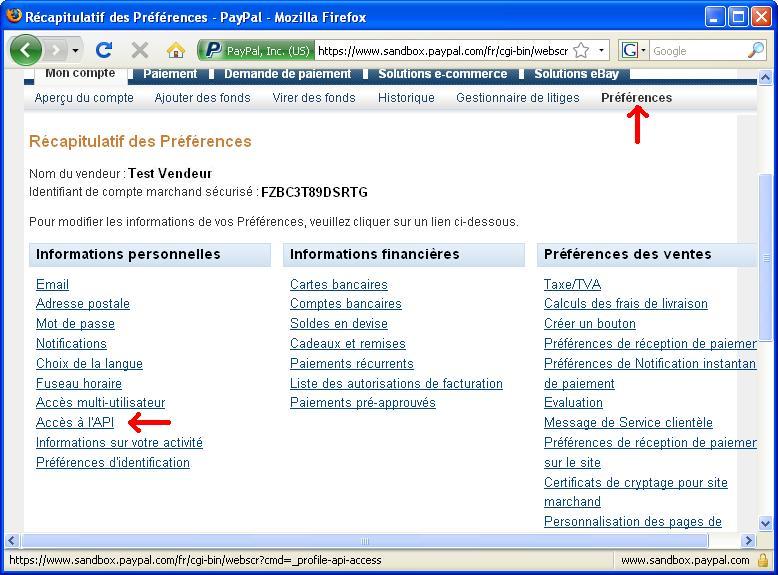This screenshot has height=575, width=778.
Task: Select merchant ID text FZBC3T89DSRTG
Action: 315,192
